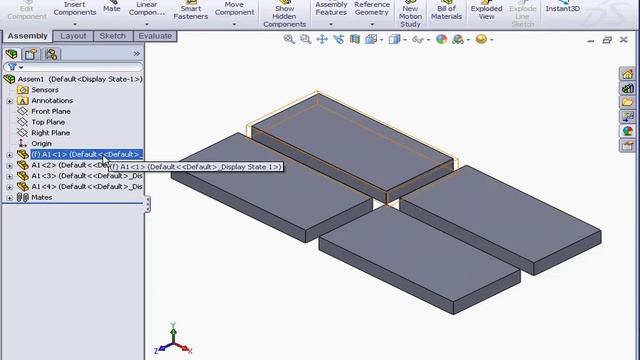
Task: Click the FeatureManager filter input field
Action: click(73, 67)
